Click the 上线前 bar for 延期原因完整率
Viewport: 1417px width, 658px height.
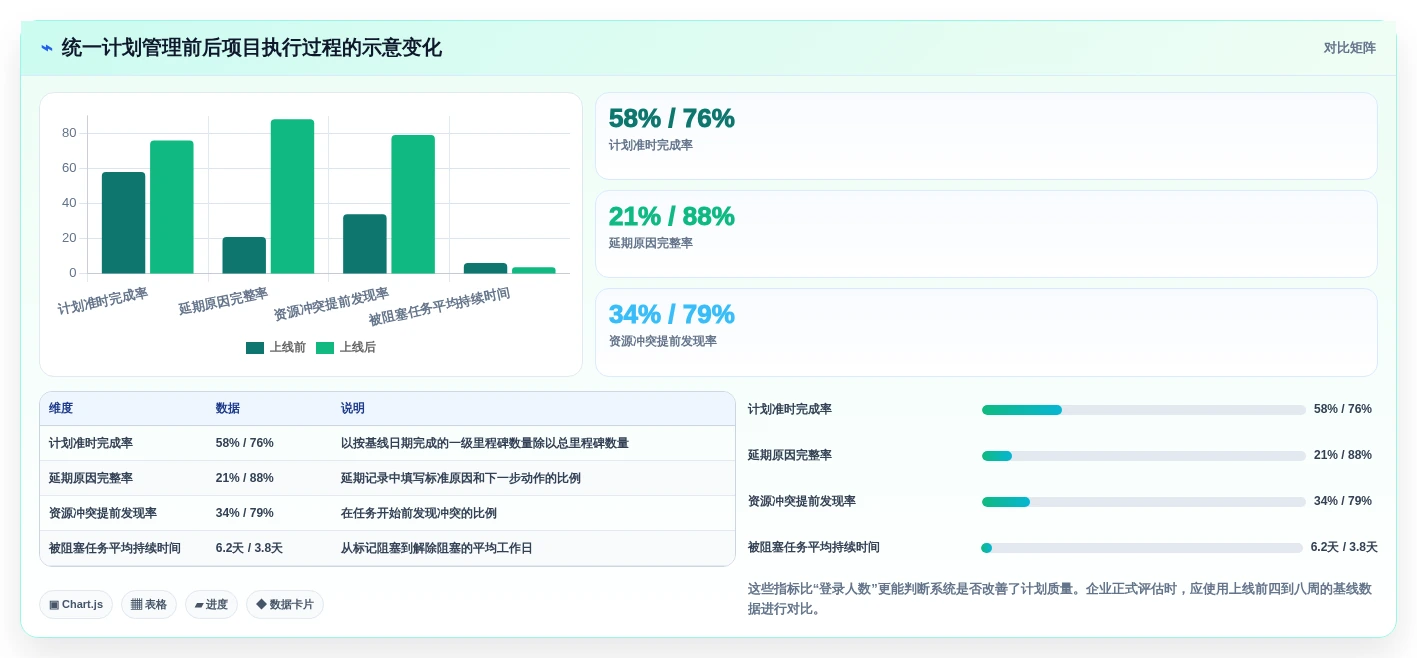coord(244,255)
